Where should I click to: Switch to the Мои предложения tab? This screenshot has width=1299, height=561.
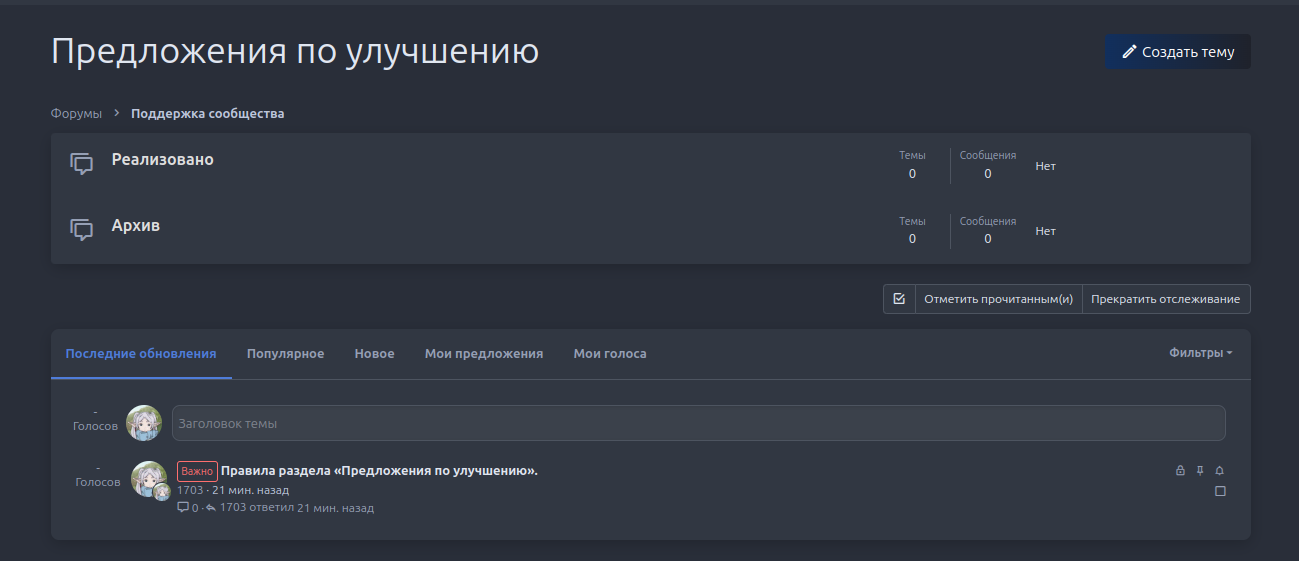(x=484, y=354)
